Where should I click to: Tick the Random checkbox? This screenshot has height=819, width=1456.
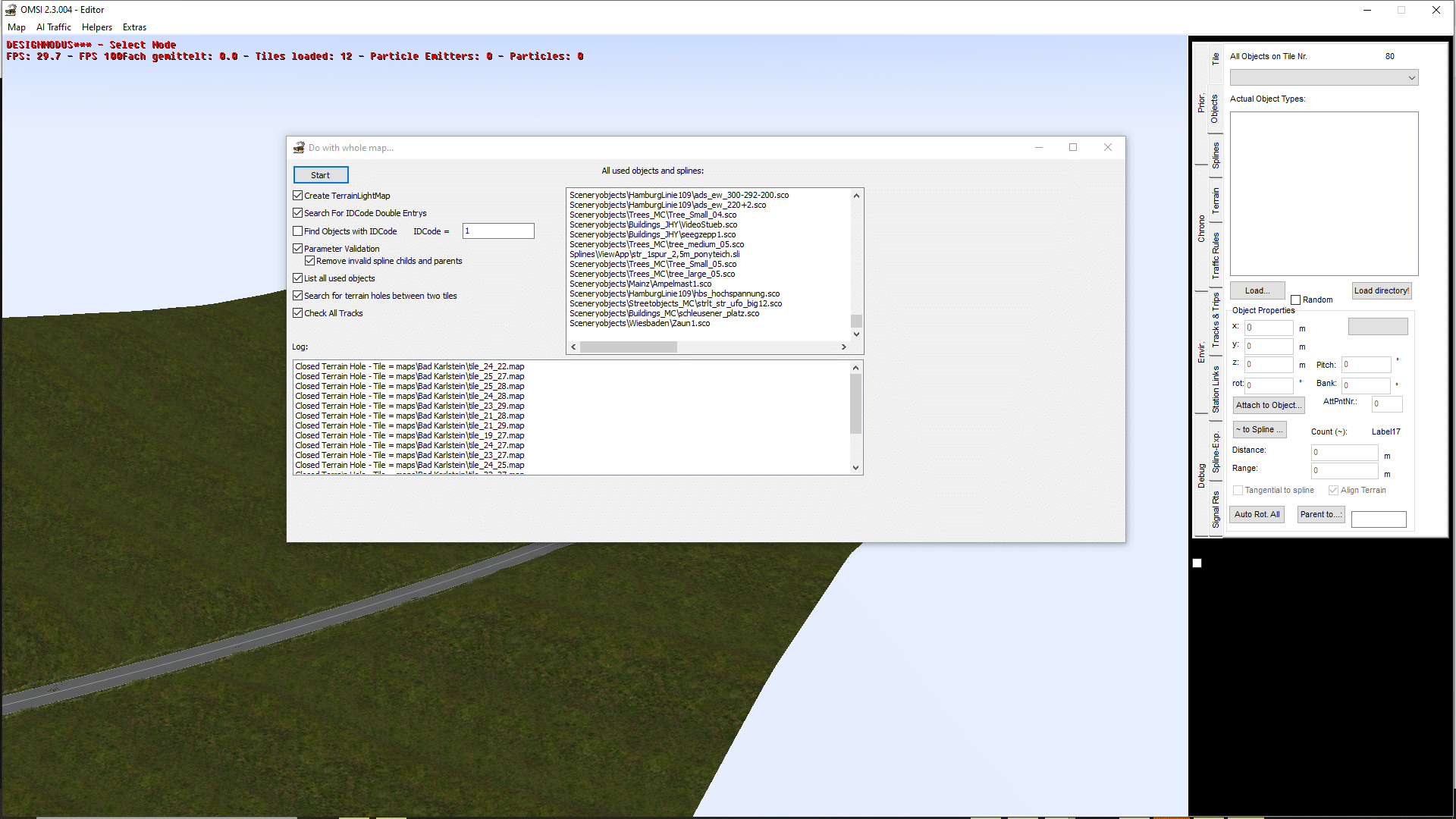pyautogui.click(x=1296, y=300)
